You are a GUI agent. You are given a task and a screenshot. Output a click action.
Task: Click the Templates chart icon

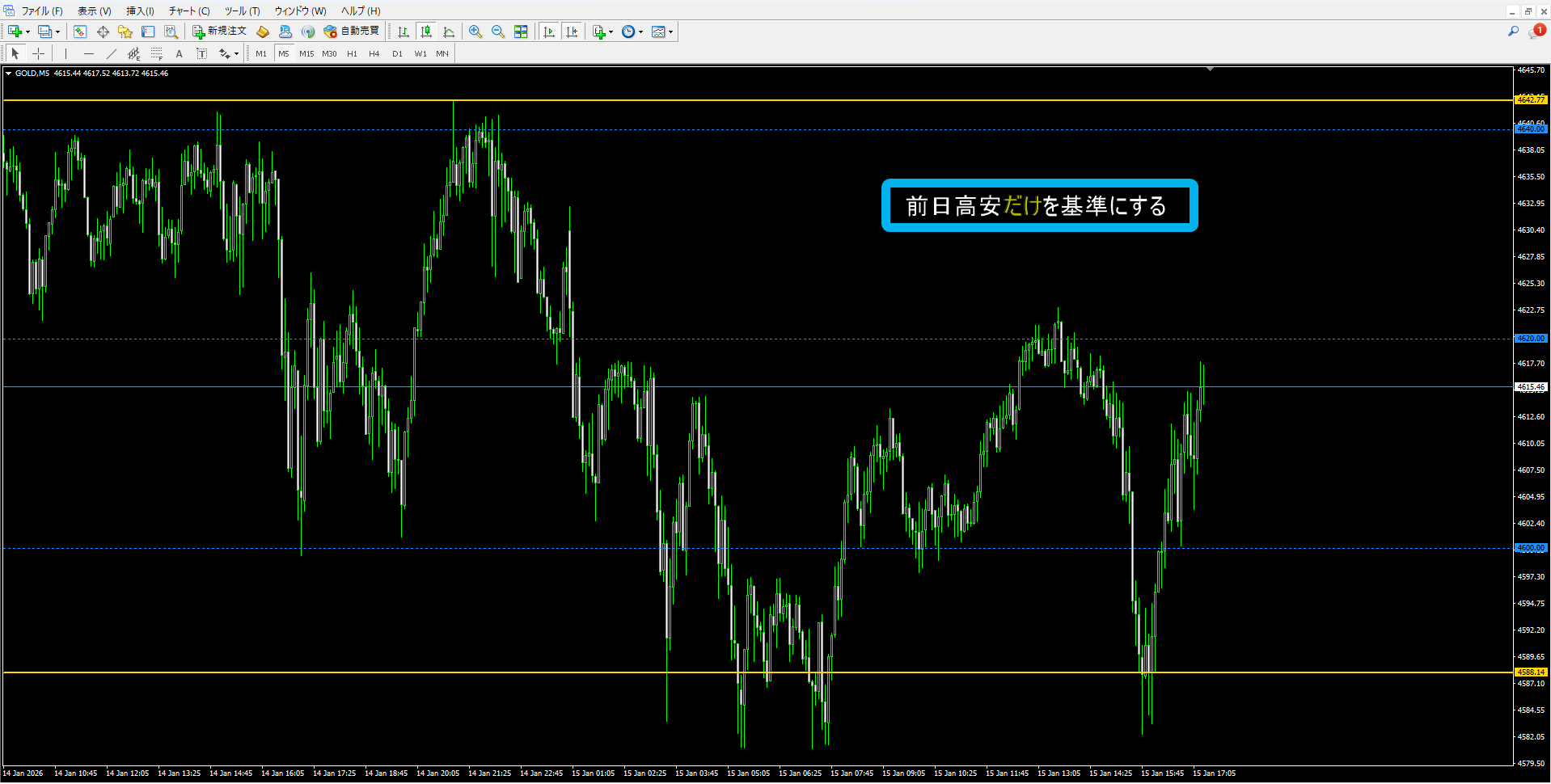(x=658, y=32)
